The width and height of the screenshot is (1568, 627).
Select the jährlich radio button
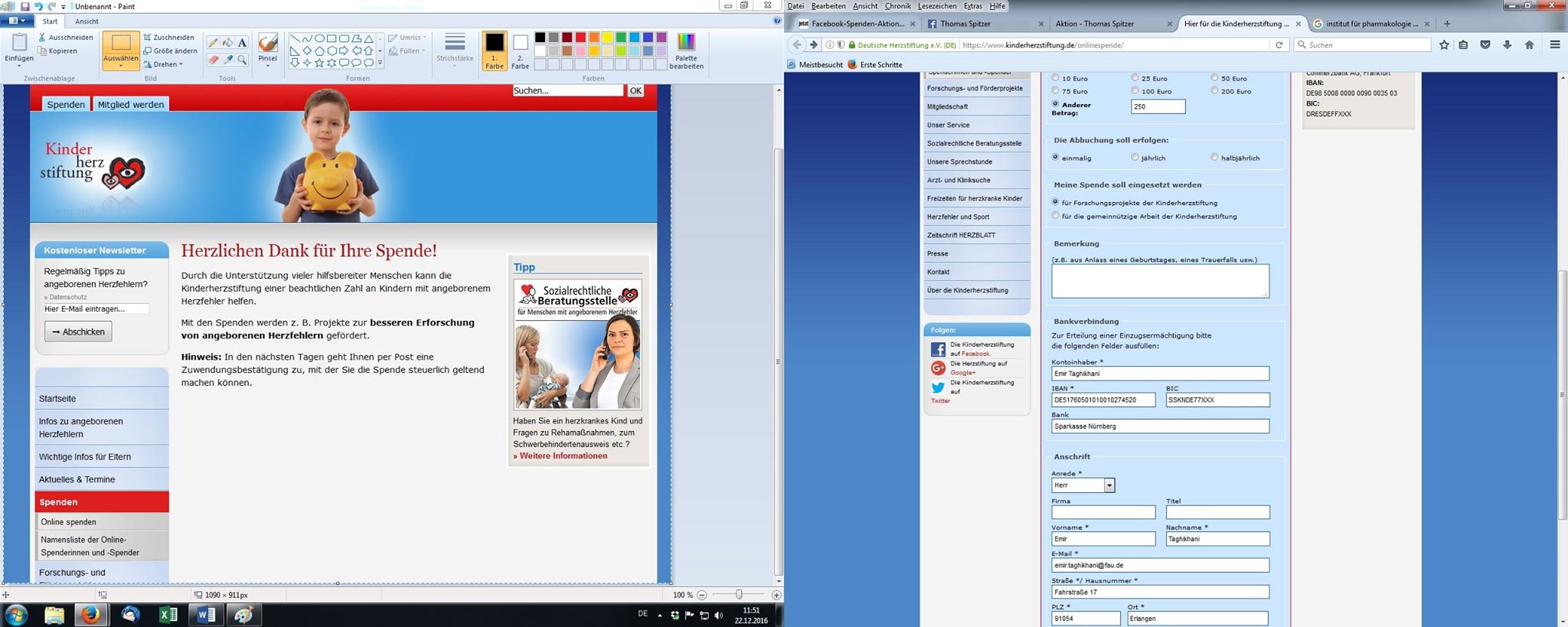pos(1135,157)
